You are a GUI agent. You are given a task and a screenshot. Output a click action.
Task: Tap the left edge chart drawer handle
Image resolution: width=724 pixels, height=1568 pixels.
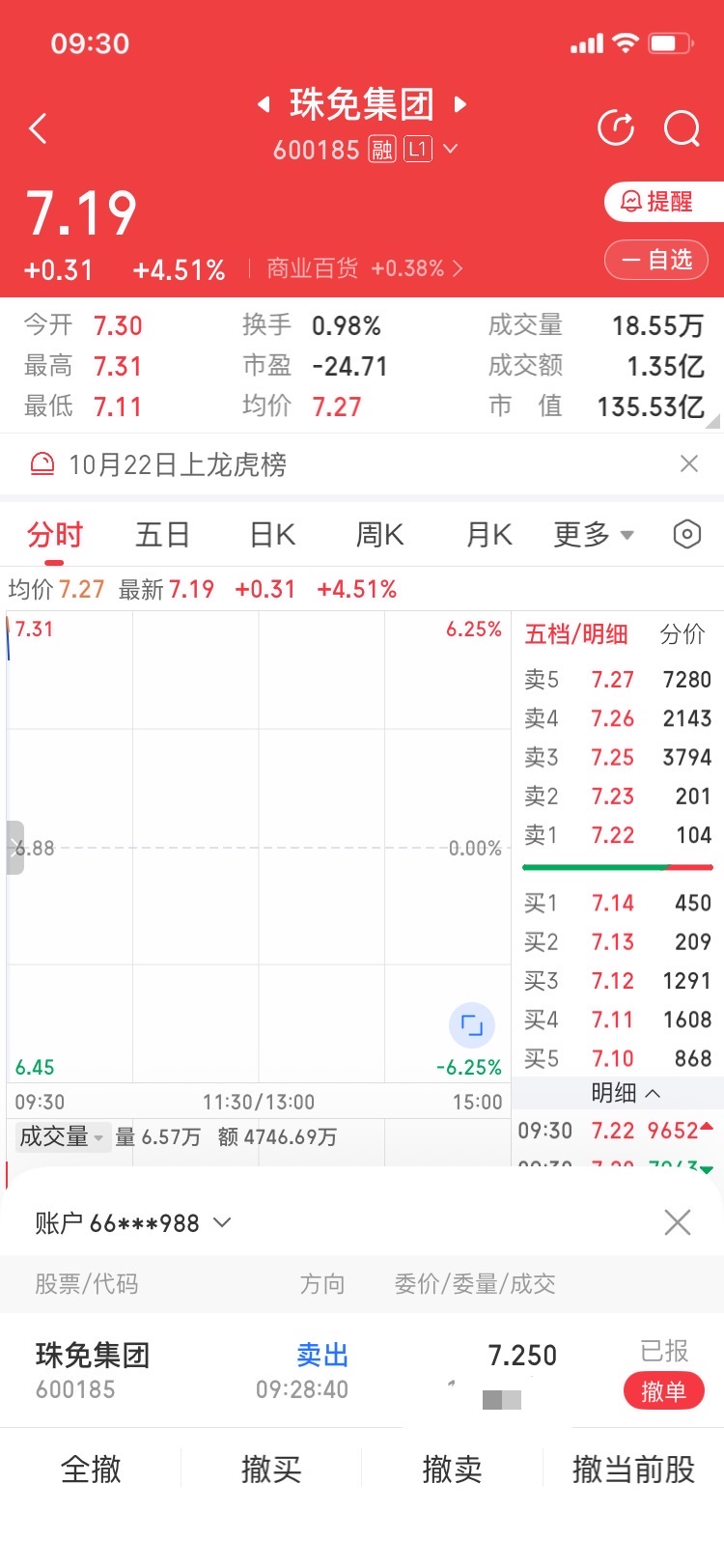pos(14,848)
